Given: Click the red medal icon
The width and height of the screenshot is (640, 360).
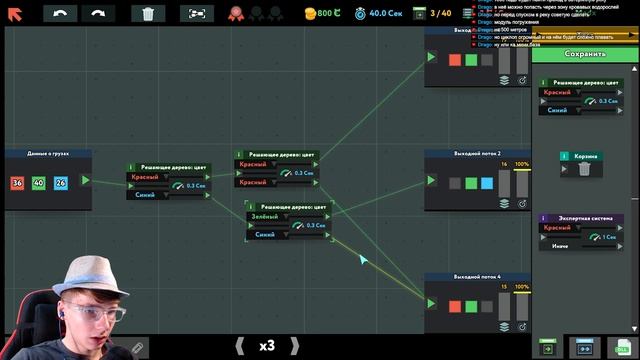Looking at the screenshot, I should point(236,14).
